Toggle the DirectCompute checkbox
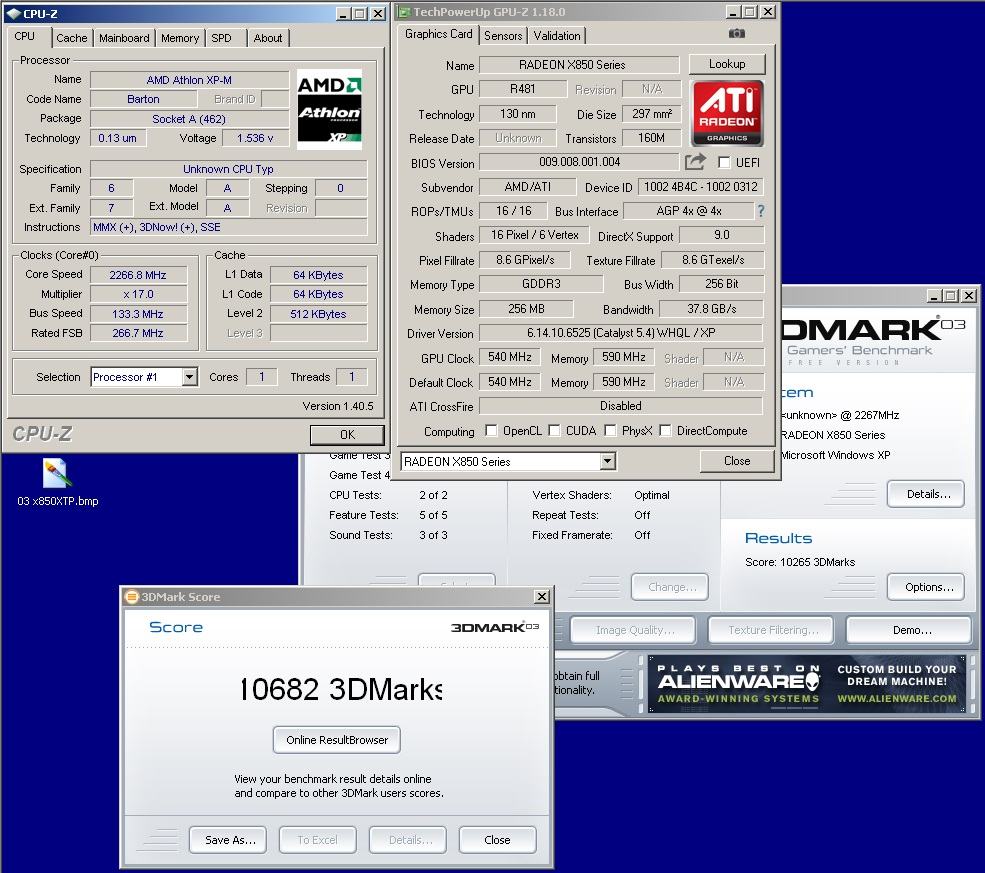 coord(665,431)
